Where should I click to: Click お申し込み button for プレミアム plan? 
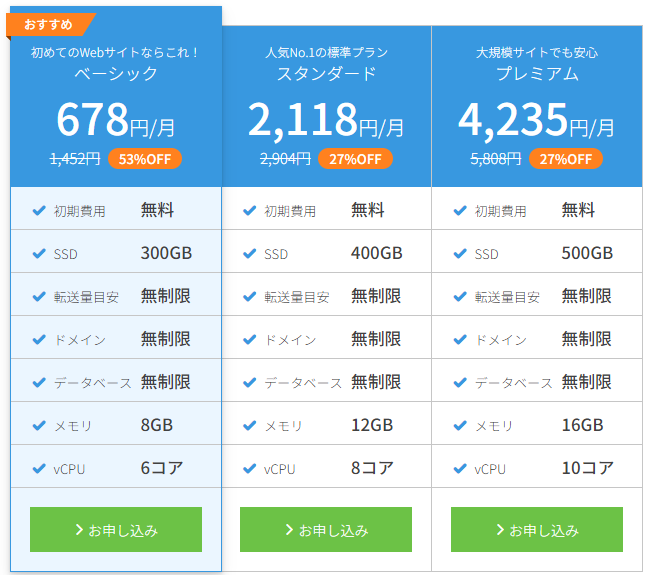click(537, 529)
